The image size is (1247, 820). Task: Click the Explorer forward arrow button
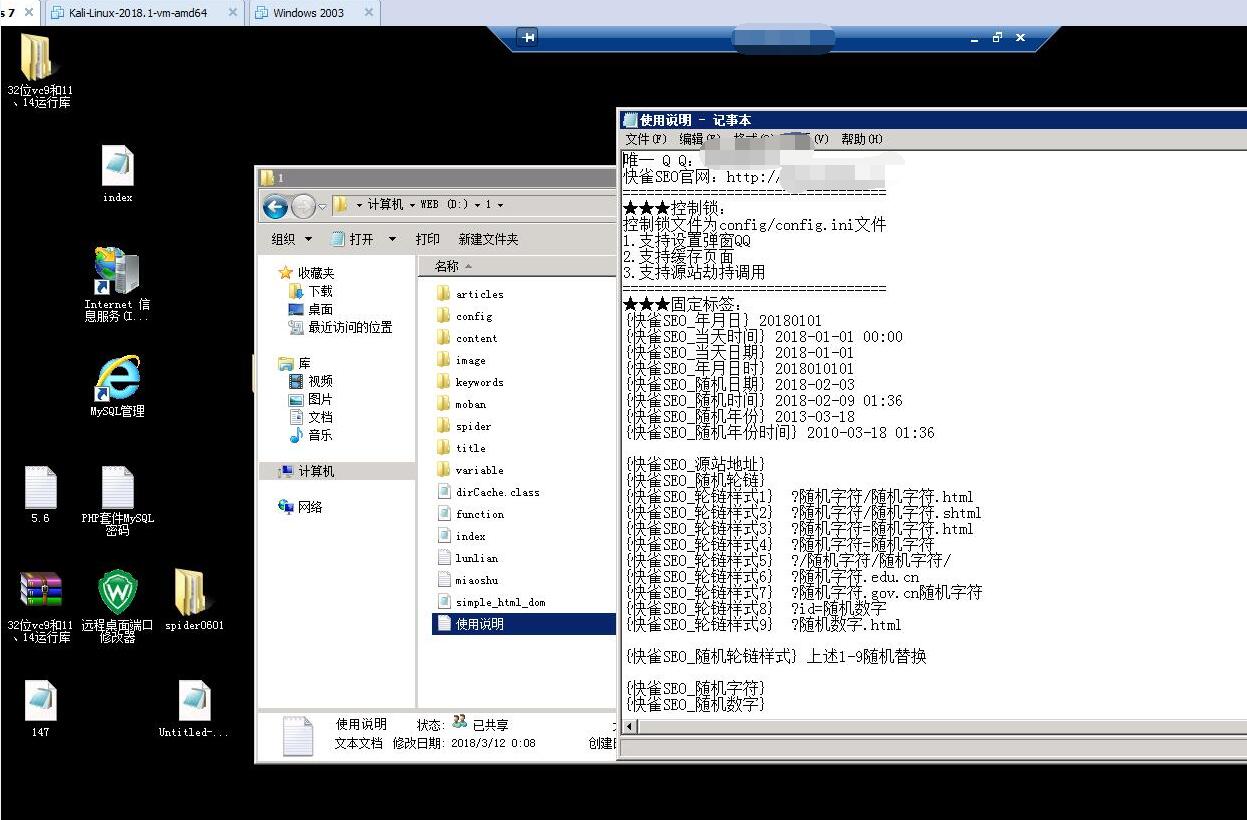[x=303, y=206]
